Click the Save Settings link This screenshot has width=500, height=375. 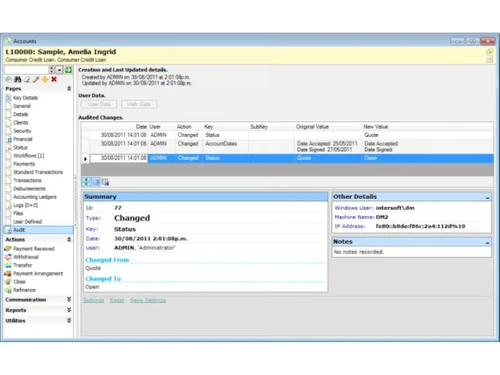148,300
